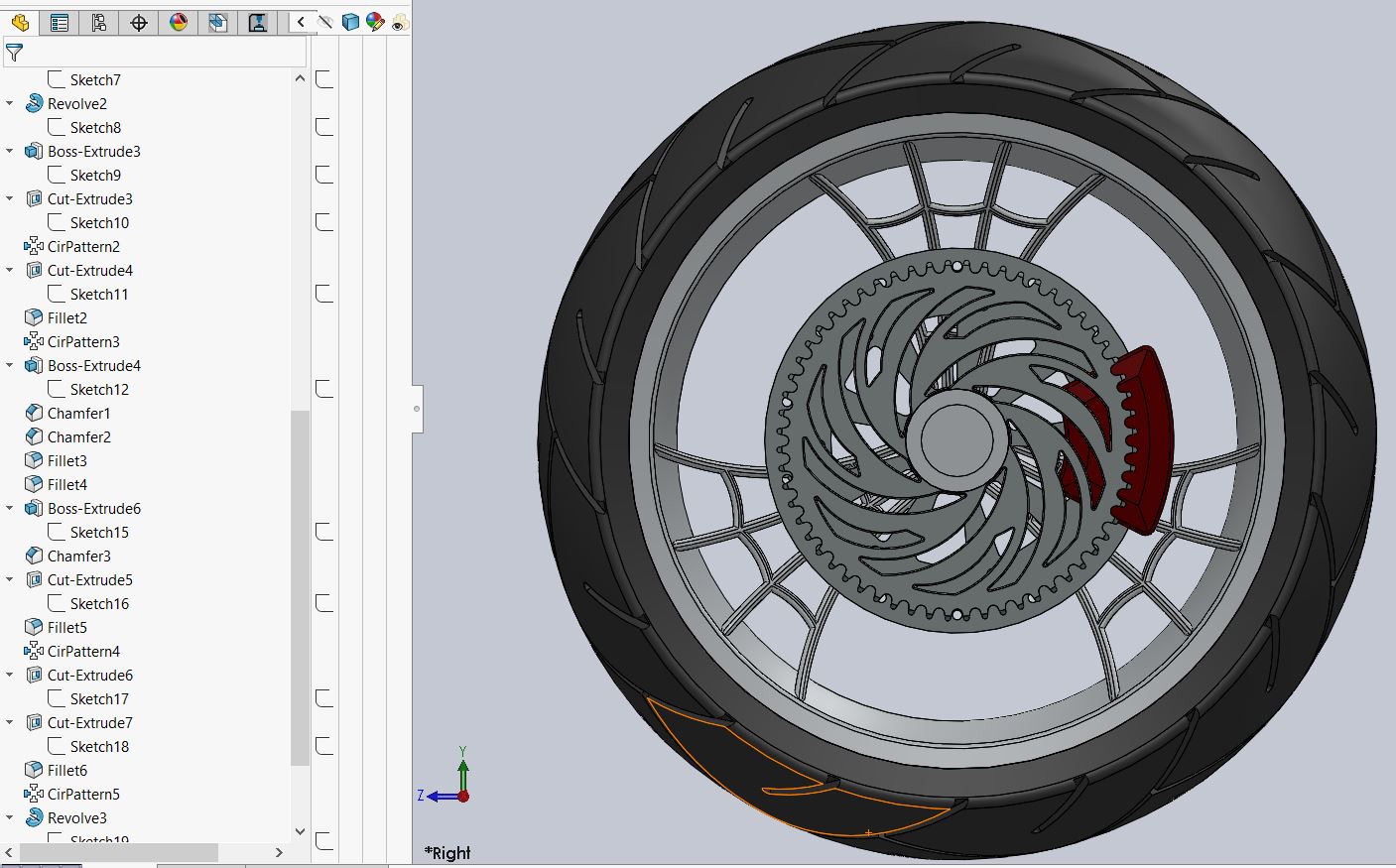This screenshot has height=868, width=1396.
Task: Open the PropertyManager panel icon
Action: point(59,22)
